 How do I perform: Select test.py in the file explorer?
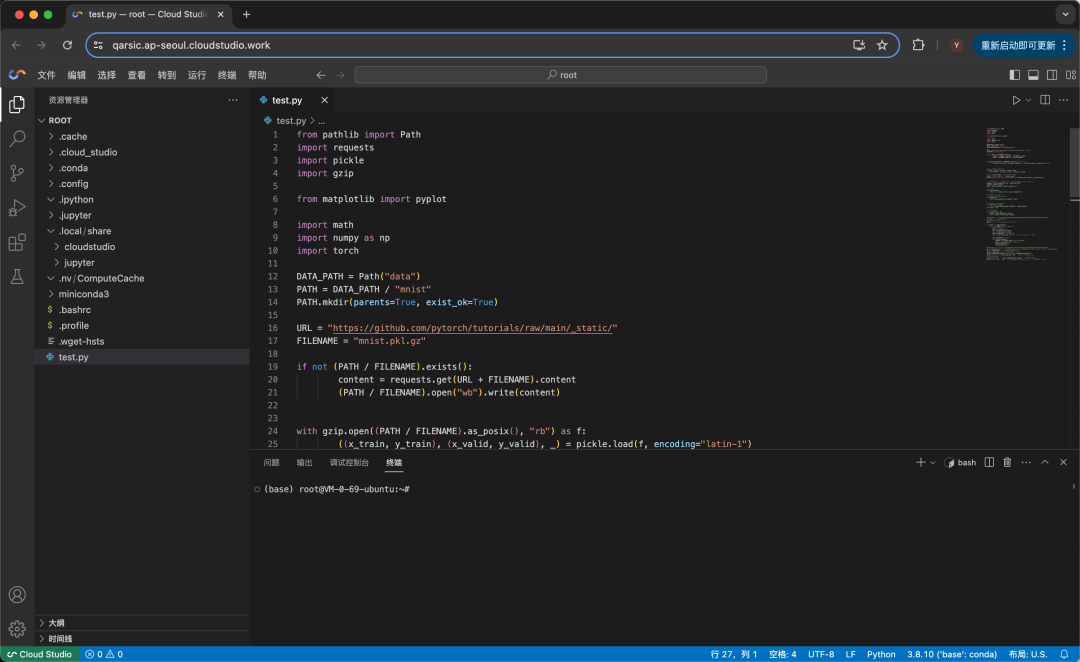(142, 357)
